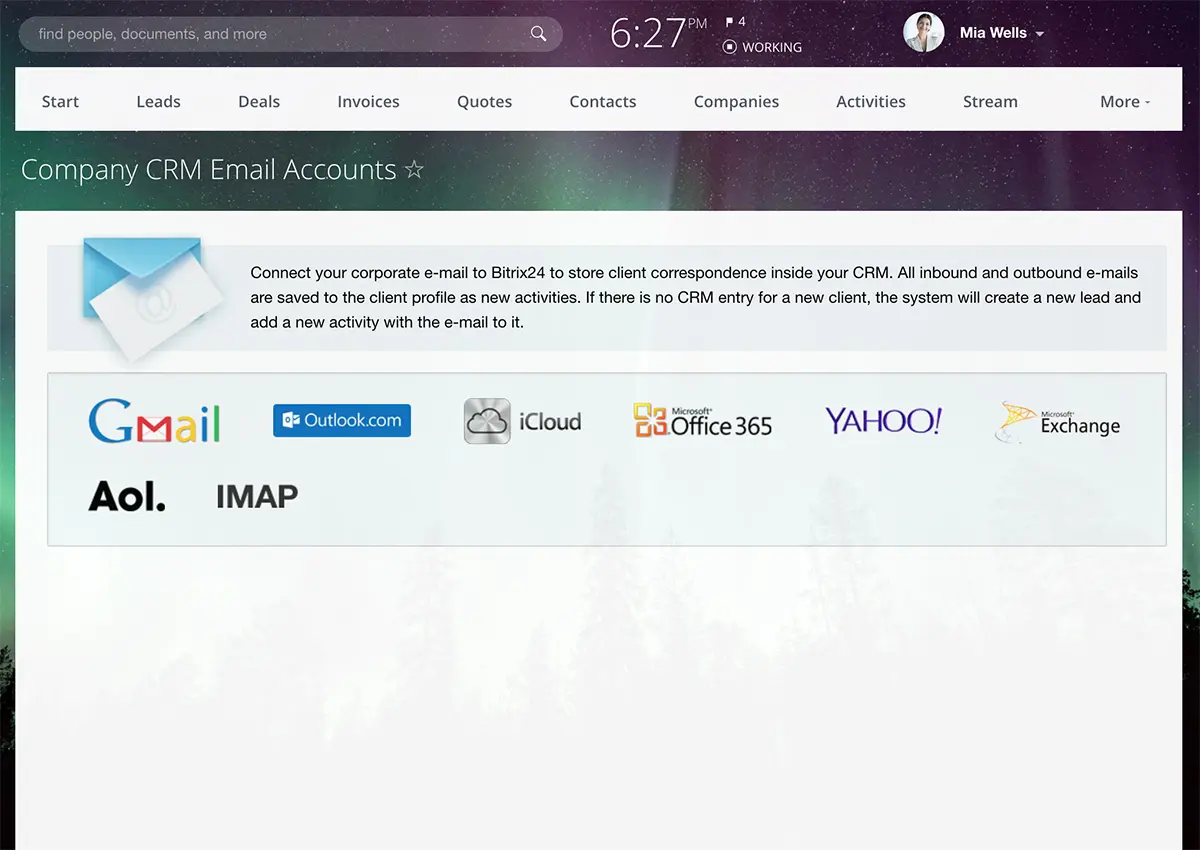Screen dimensions: 1200x850
Task: Switch to the Invoices tab
Action: coord(368,101)
